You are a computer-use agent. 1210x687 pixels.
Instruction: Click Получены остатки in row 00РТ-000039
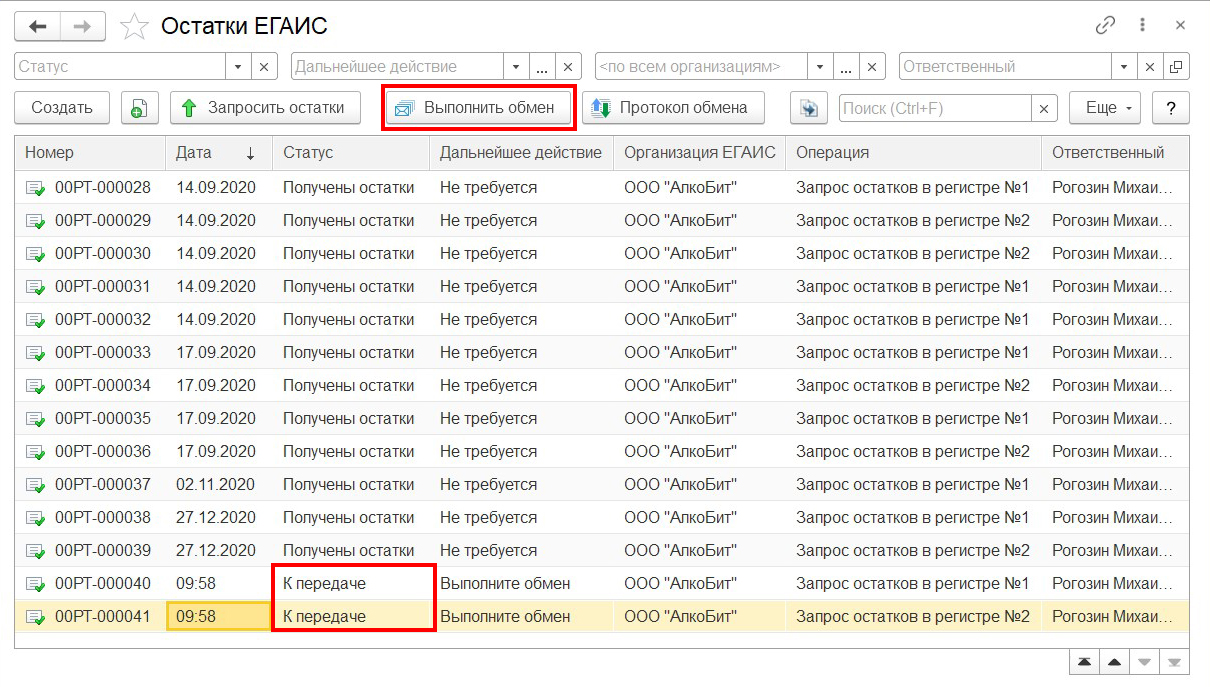pos(348,550)
